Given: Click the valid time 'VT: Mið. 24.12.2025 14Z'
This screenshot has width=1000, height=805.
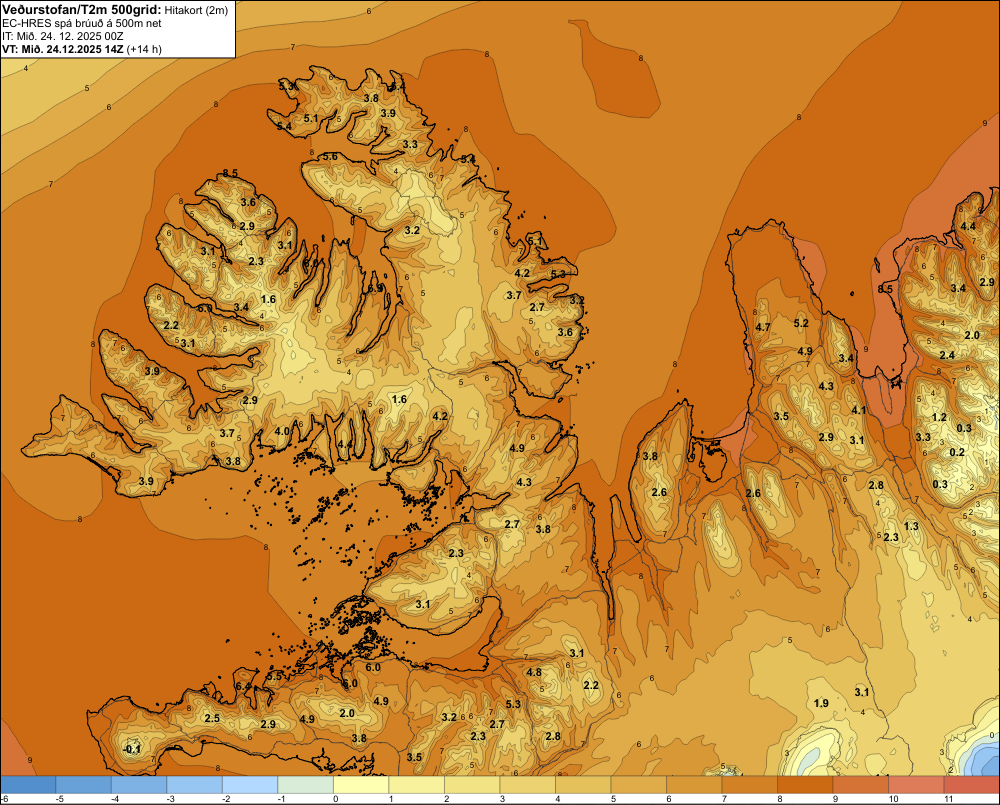Looking at the screenshot, I should 63,49.
